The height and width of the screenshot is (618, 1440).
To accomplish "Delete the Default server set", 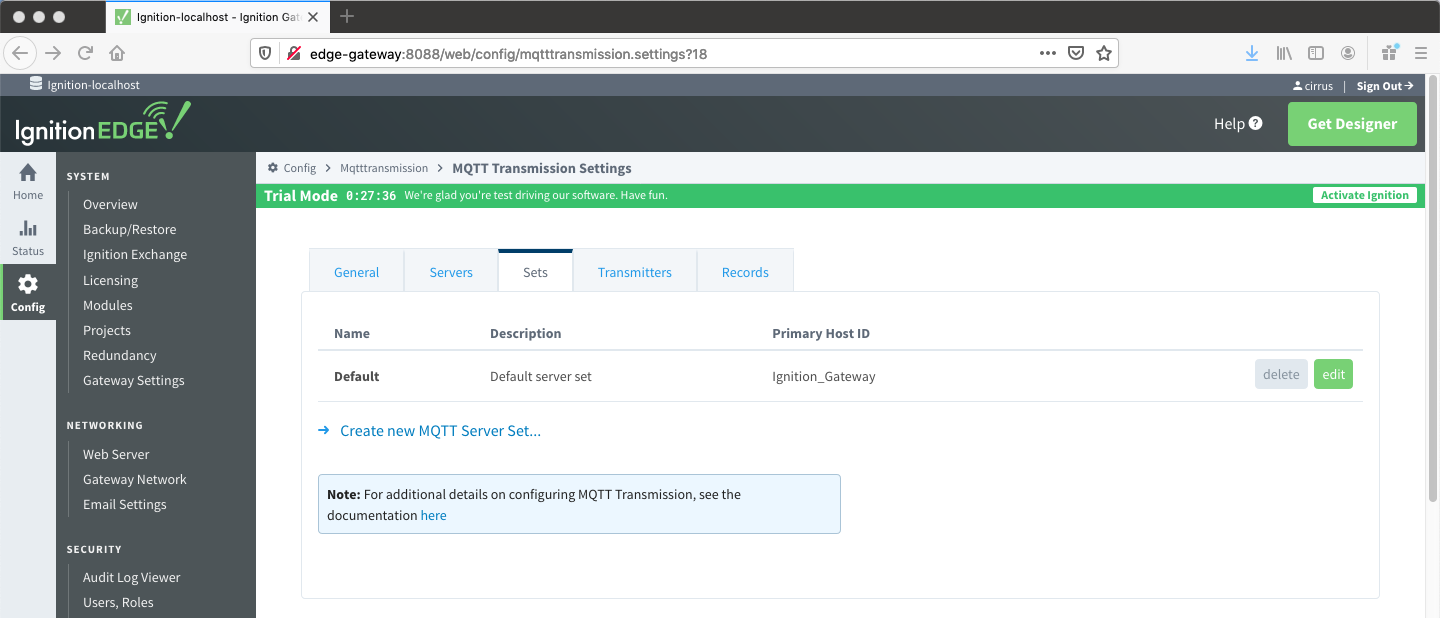I will tap(1281, 374).
